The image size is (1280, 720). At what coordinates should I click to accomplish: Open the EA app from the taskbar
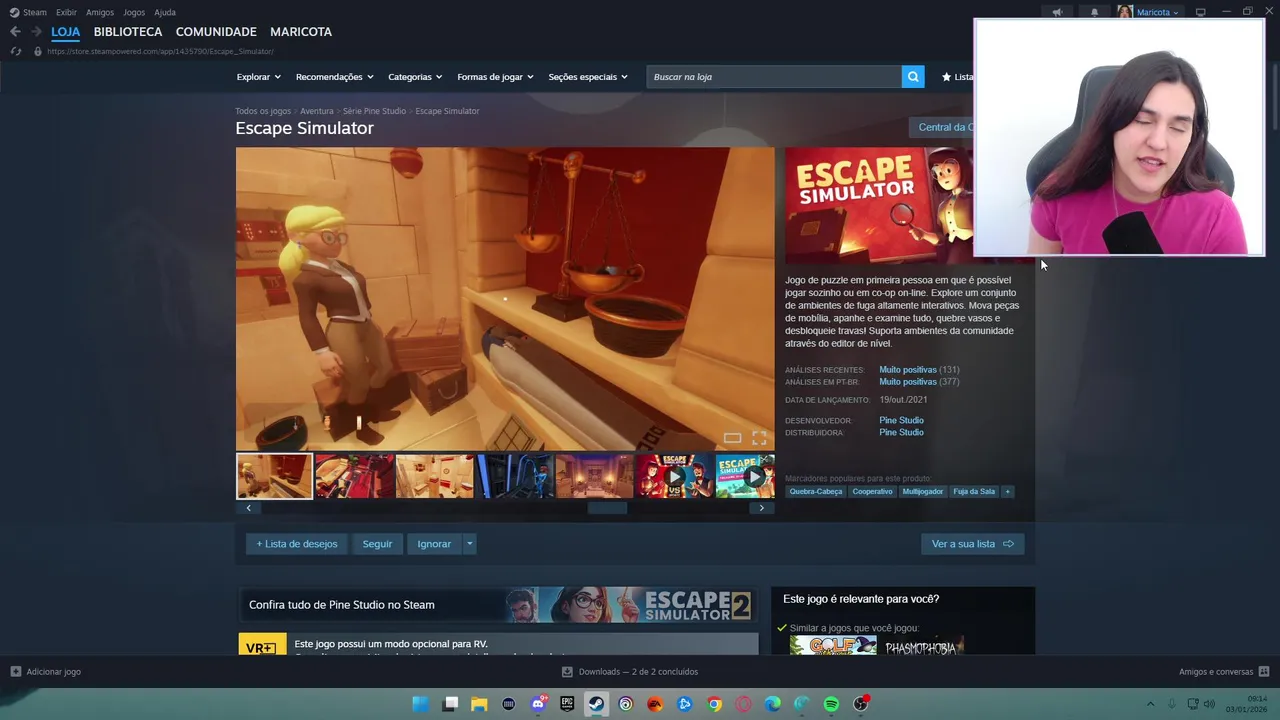pos(655,704)
